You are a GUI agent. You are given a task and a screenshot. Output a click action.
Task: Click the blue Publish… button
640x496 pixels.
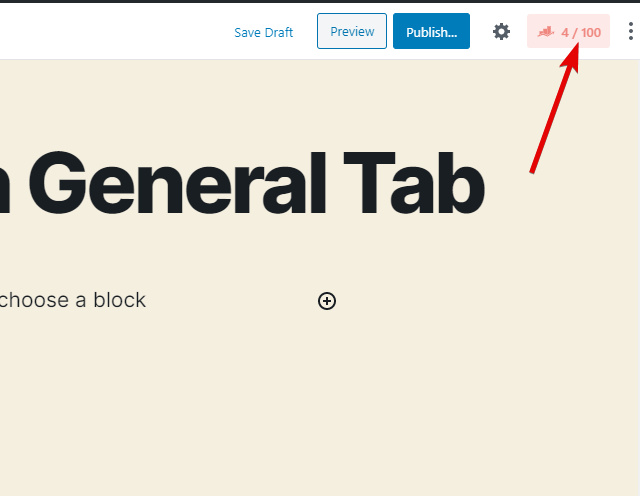431,32
